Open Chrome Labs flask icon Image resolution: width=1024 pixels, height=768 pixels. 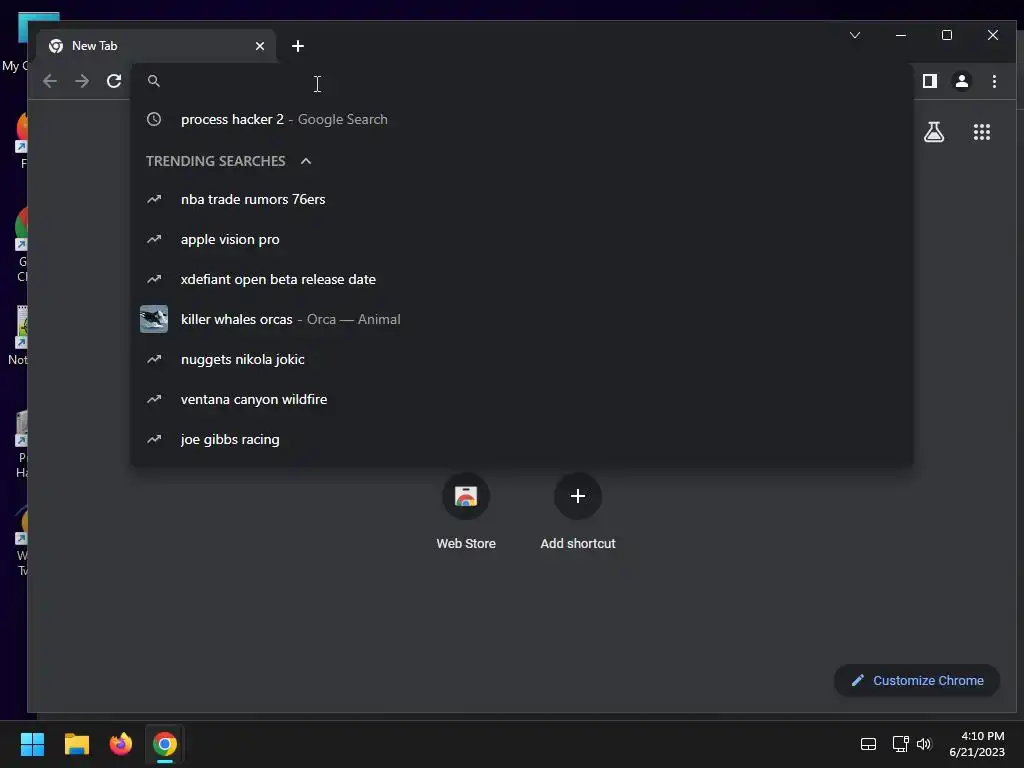[934, 132]
